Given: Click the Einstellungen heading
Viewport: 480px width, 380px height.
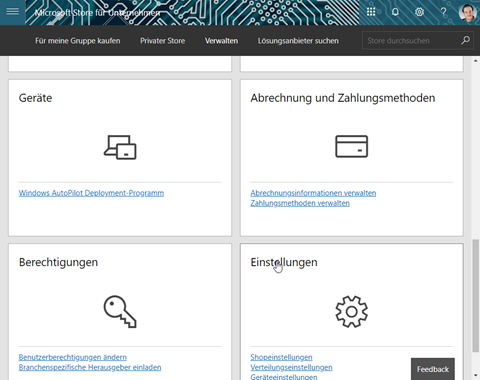Looking at the screenshot, I should tap(284, 262).
